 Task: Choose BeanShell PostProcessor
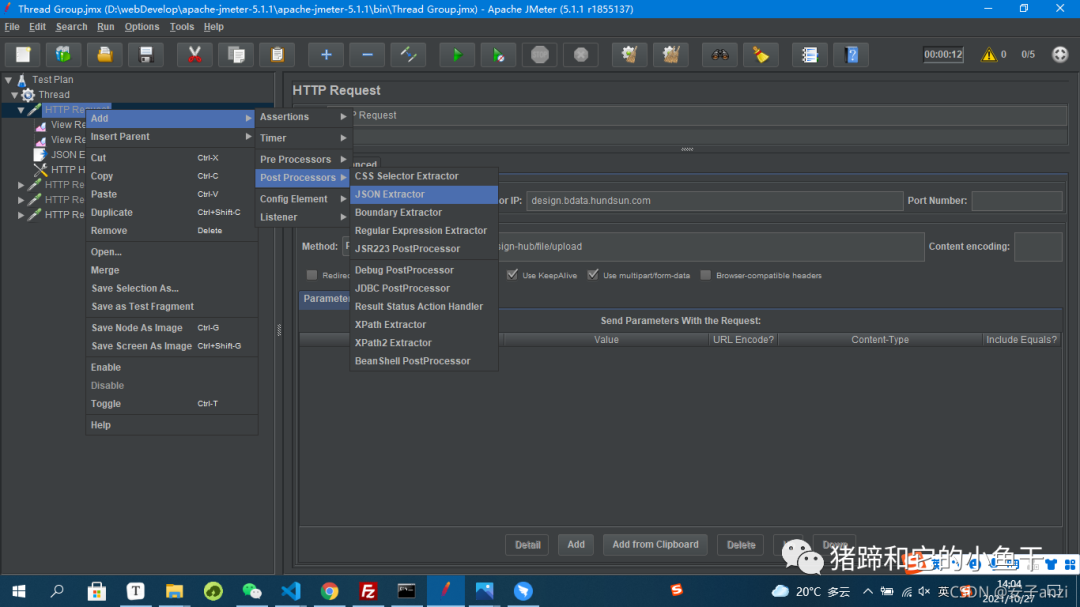coord(424,361)
